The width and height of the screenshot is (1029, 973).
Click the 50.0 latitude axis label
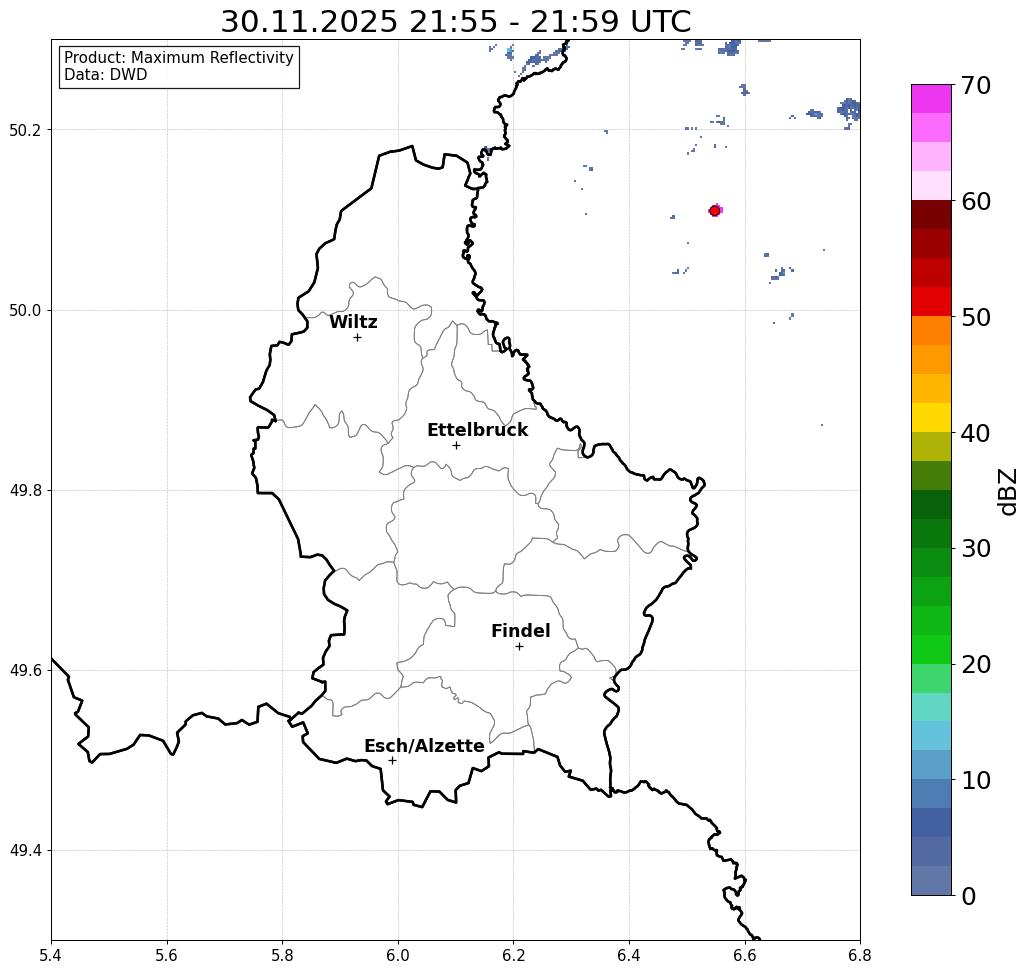(x=25, y=310)
